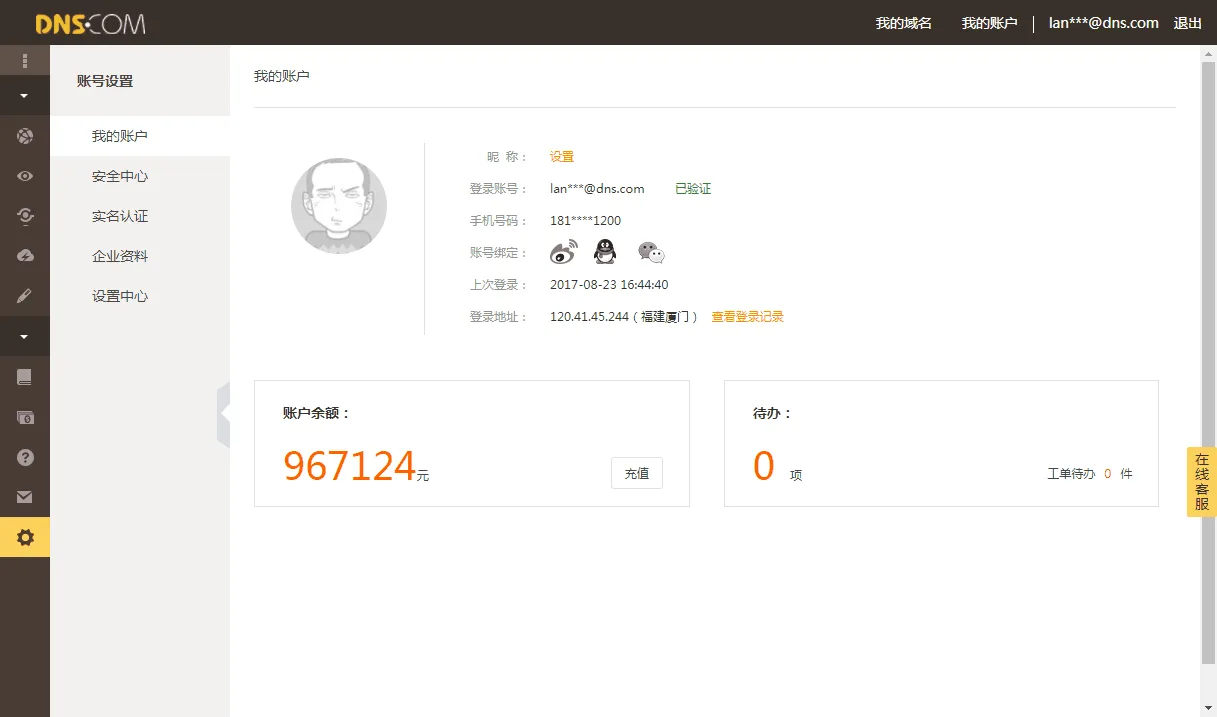Open the globe icon in left sidebar
1217x717 pixels.
[x=25, y=136]
